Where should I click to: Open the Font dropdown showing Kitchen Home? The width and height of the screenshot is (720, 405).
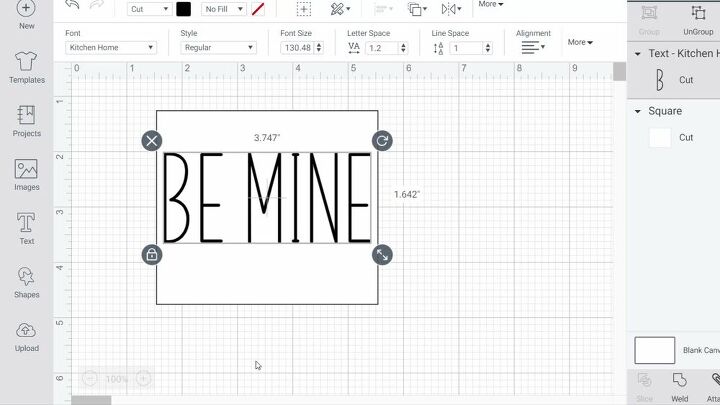[111, 48]
